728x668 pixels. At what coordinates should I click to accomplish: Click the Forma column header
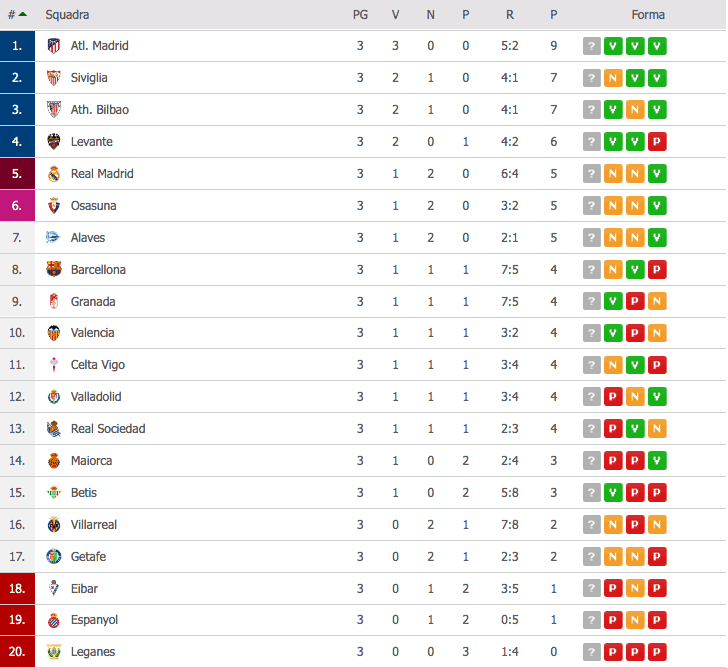tap(648, 15)
